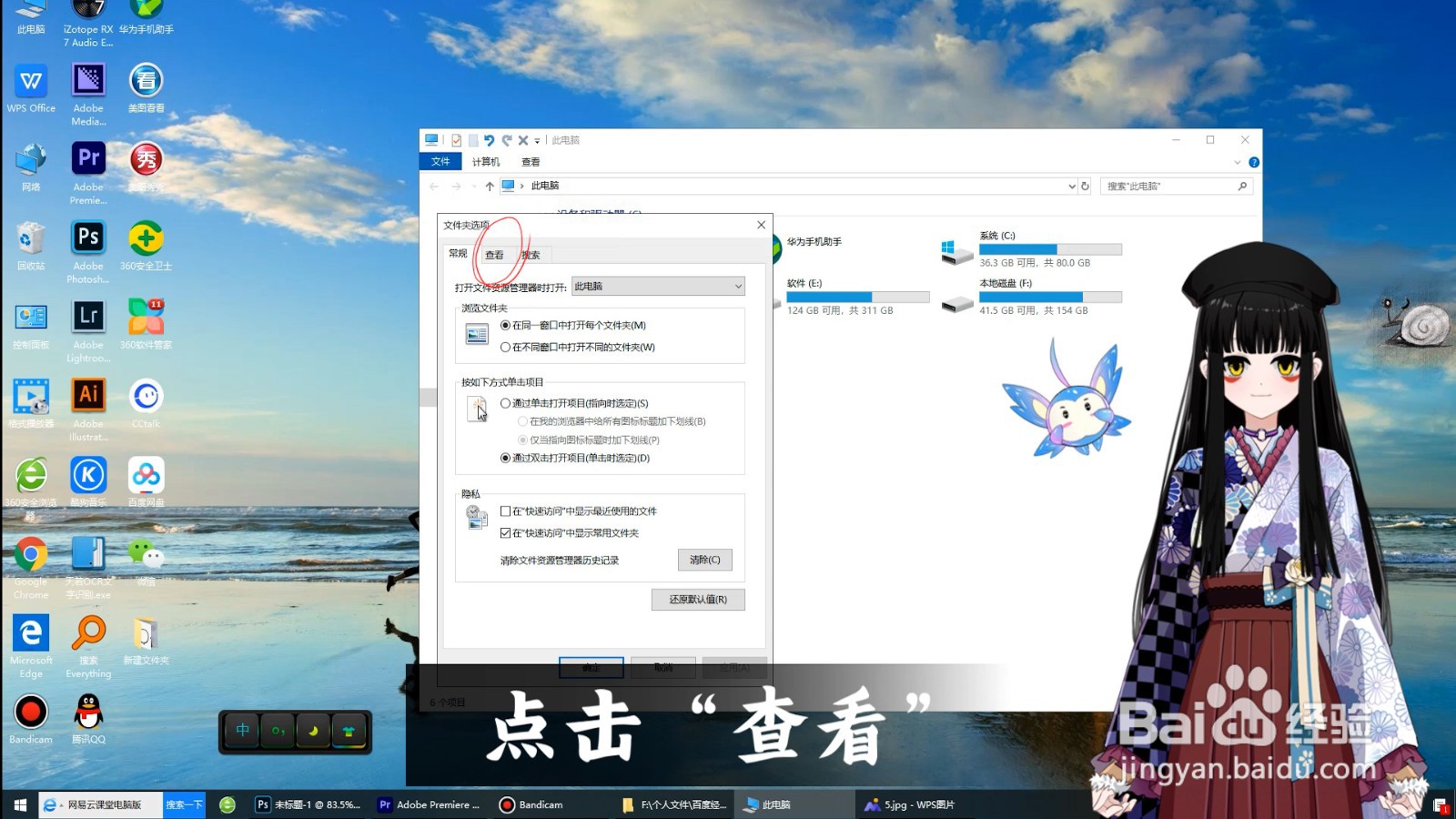Click the 系统(C:) disk usage bar
This screenshot has width=1456, height=819.
tap(1051, 248)
